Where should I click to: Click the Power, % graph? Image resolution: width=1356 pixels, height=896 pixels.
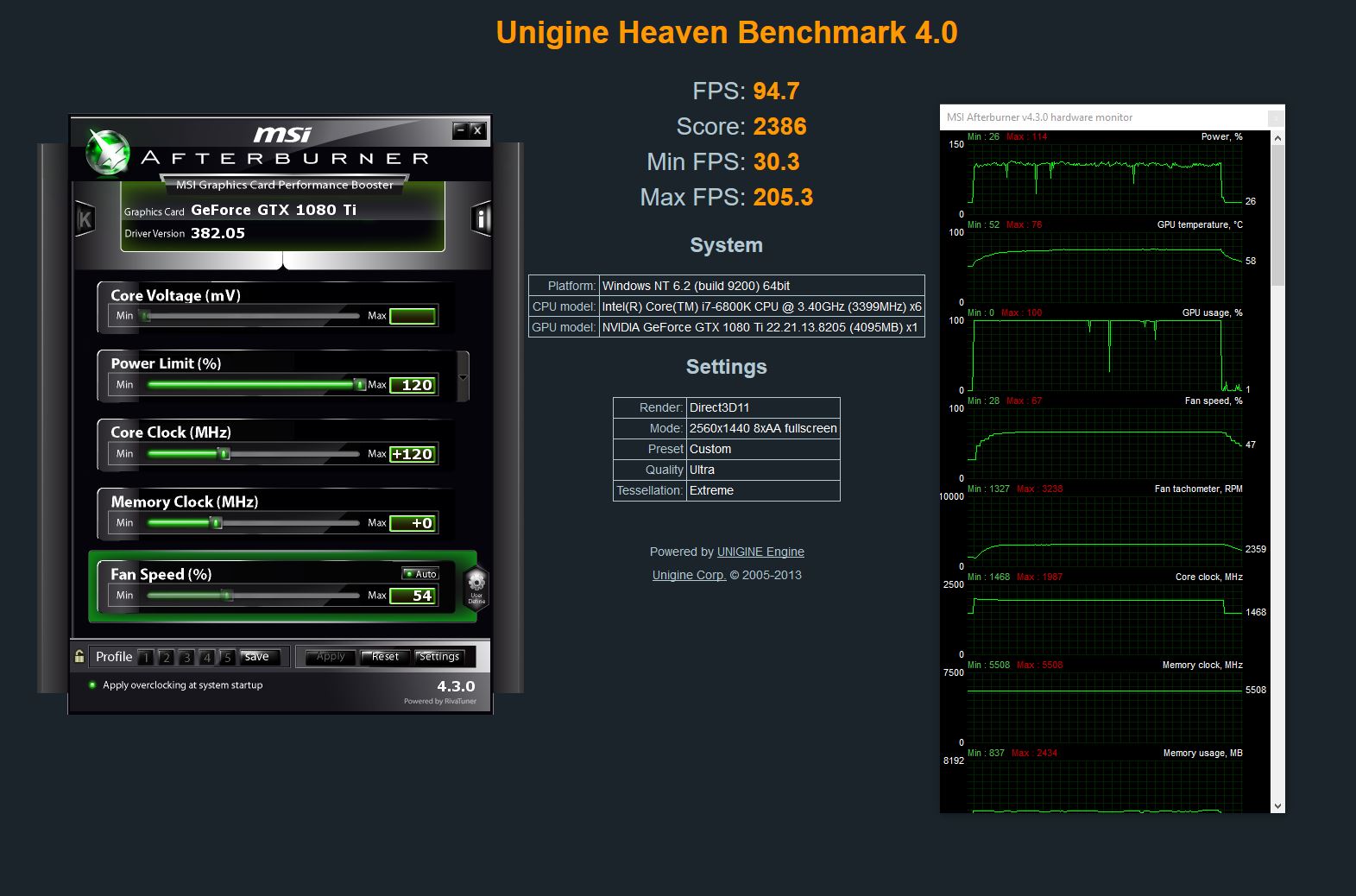click(x=1105, y=179)
